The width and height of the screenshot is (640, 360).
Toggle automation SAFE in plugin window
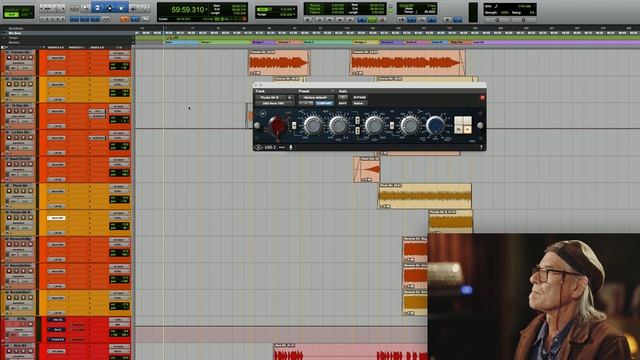(342, 103)
